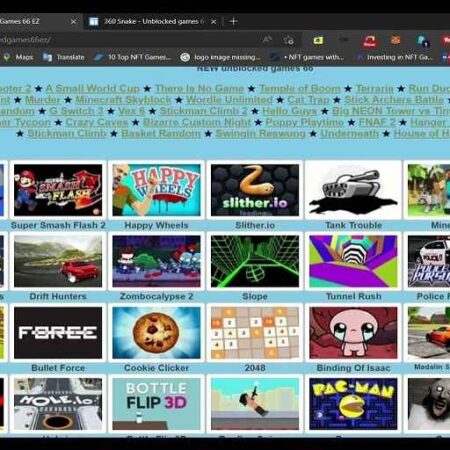Click the Tank Trouble title text
The width and height of the screenshot is (450, 450).
click(x=354, y=225)
